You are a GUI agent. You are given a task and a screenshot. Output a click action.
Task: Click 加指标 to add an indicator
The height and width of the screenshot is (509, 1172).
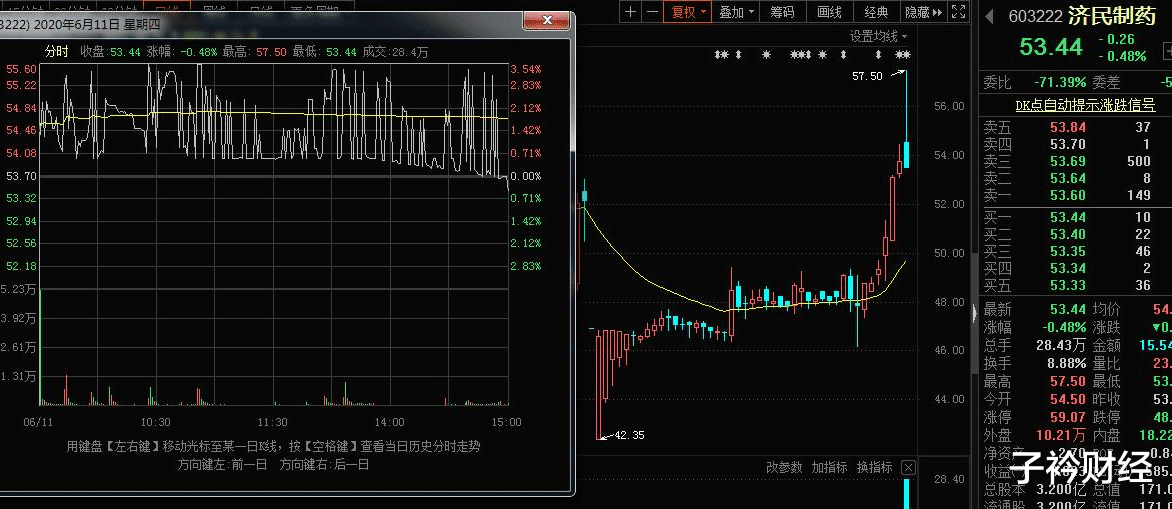tap(830, 468)
